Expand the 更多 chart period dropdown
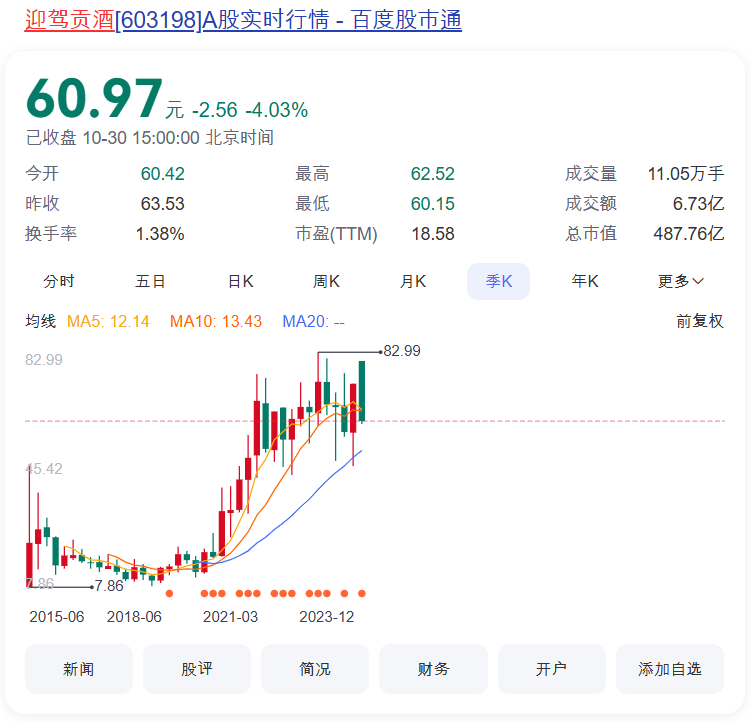 pyautogui.click(x=680, y=281)
